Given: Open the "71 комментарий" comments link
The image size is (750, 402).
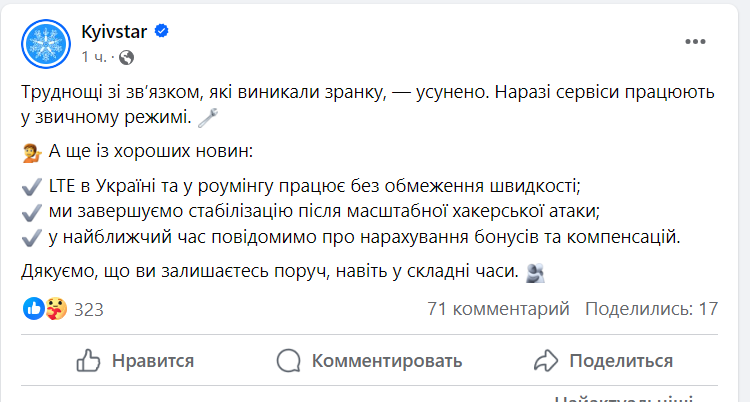Looking at the screenshot, I should 498,309.
